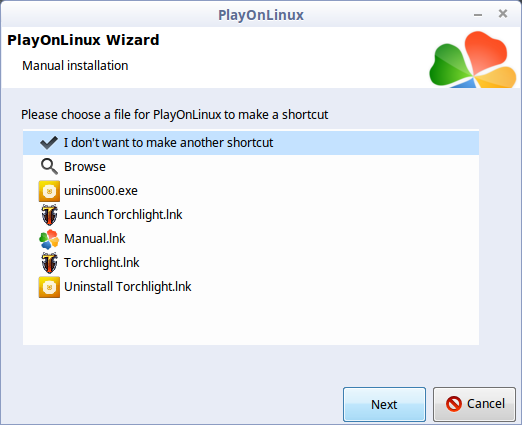Select the "Browse" list entry
Screen dimensions: 522x425
coord(251,167)
